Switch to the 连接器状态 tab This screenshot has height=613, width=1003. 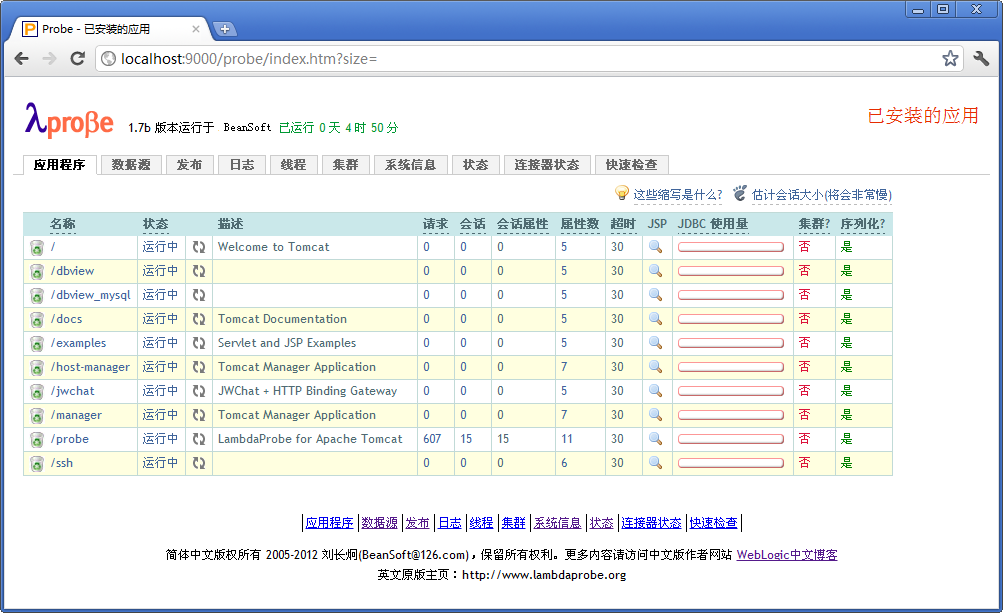point(546,164)
